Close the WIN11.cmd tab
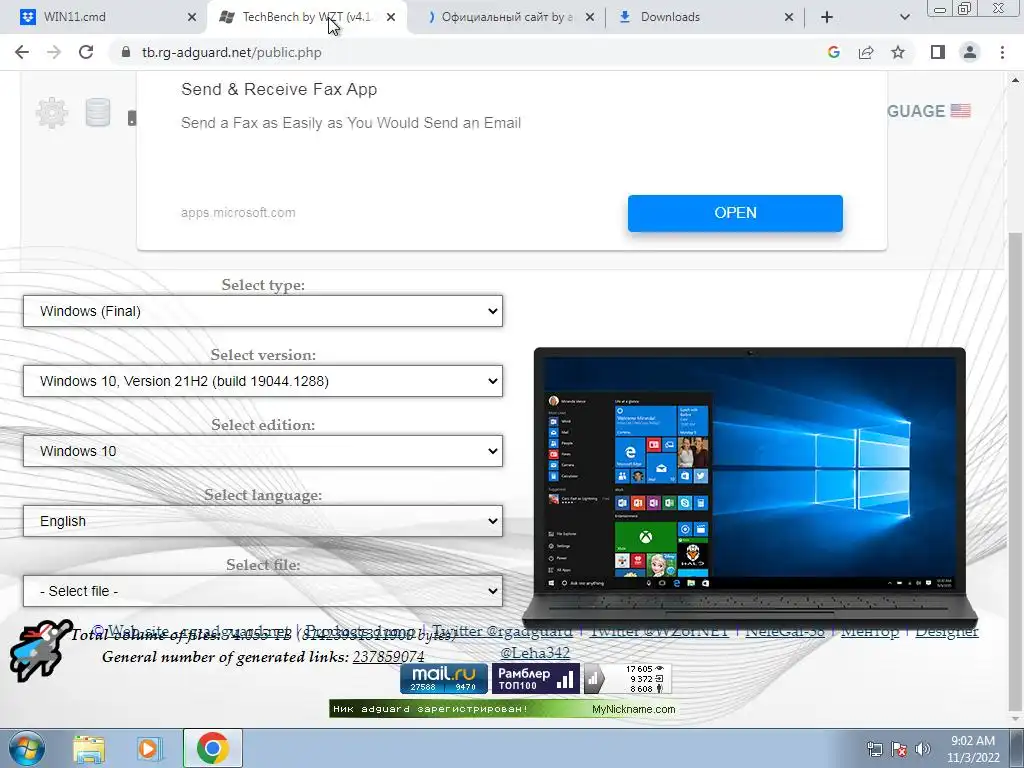Image resolution: width=1024 pixels, height=768 pixels. pyautogui.click(x=192, y=17)
